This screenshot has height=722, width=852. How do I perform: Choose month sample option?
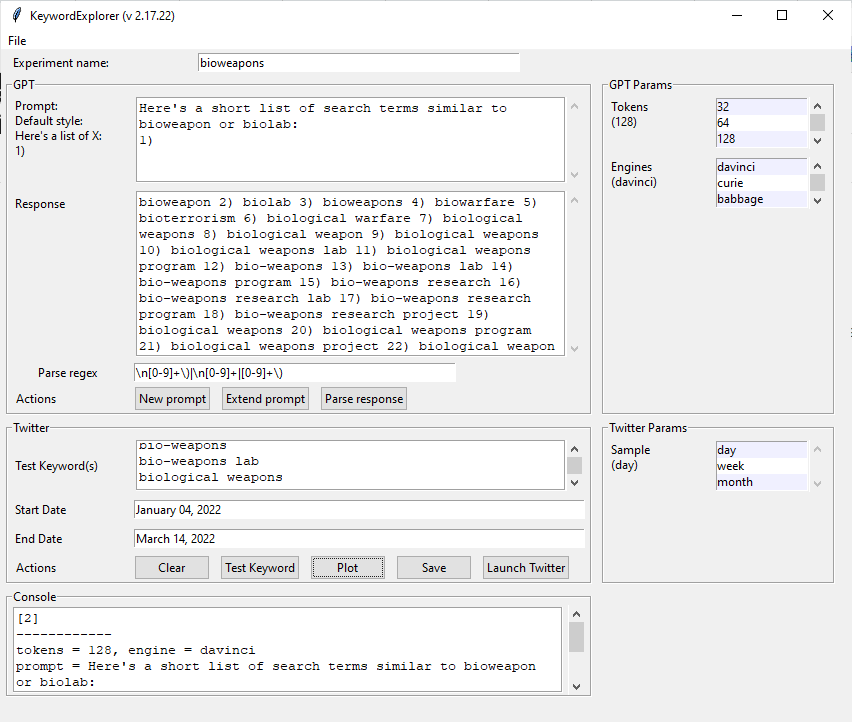[x=760, y=482]
